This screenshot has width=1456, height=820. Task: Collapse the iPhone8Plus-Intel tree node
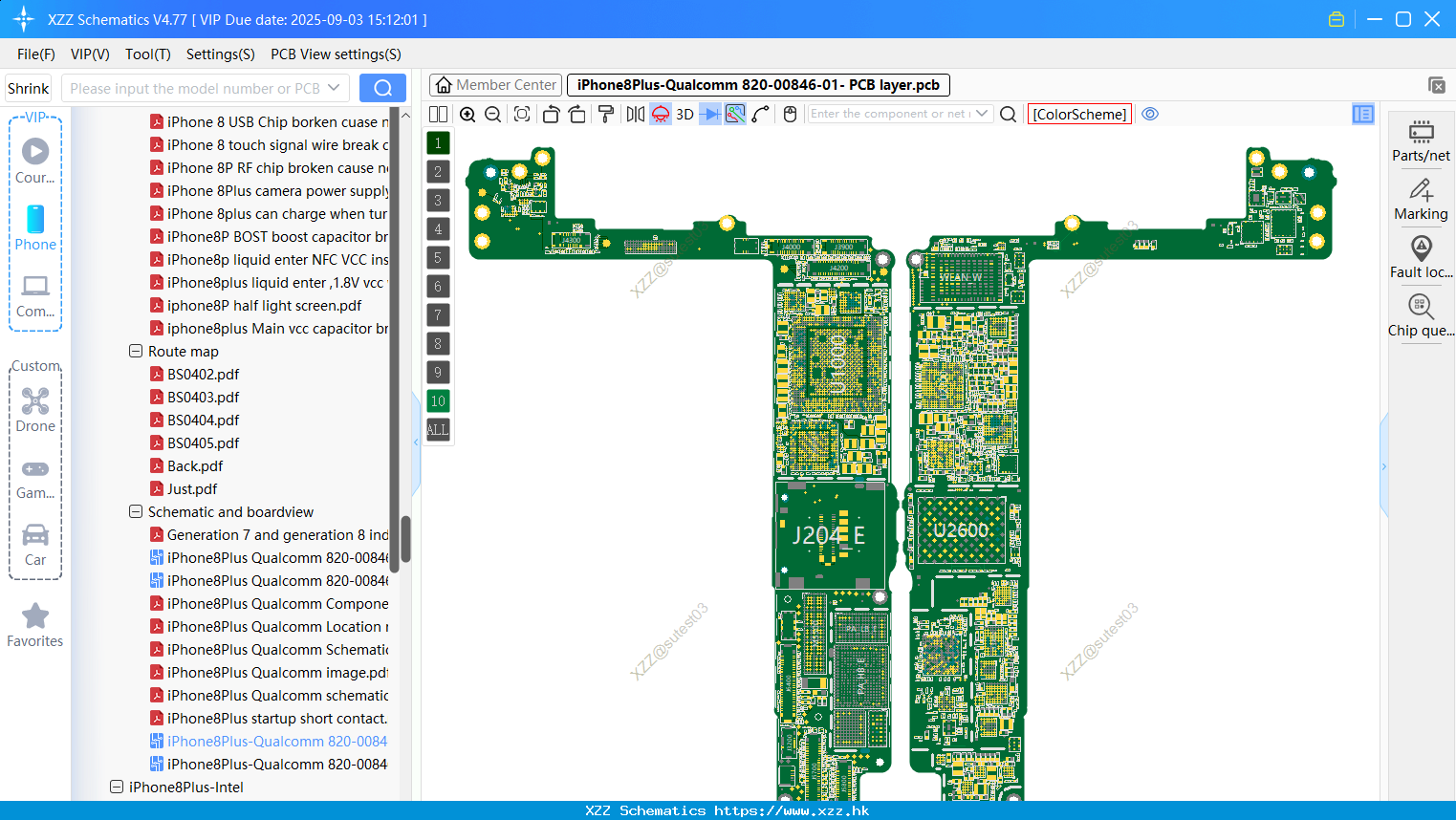pos(117,787)
